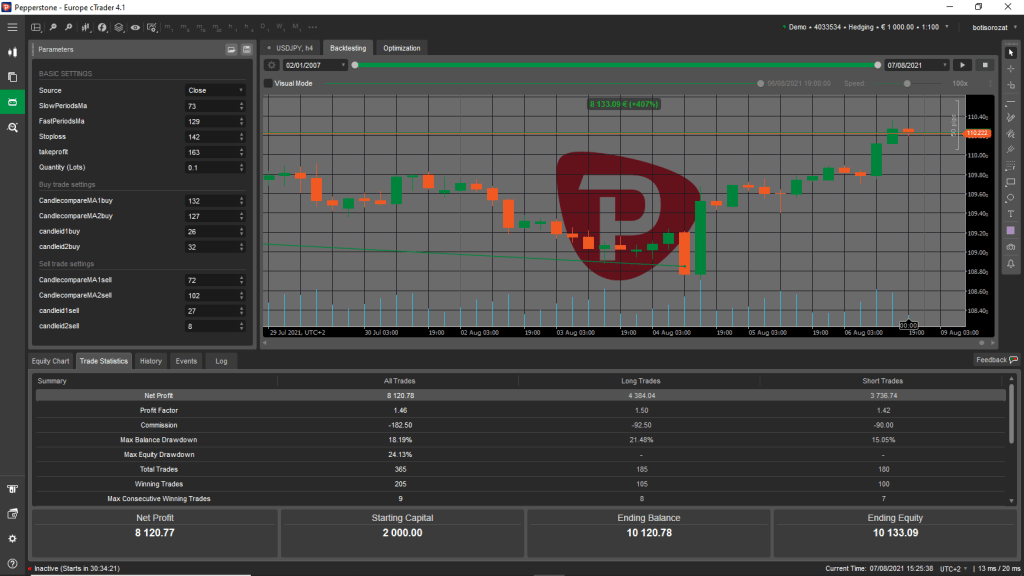Open the Equity Chart tab
This screenshot has width=1024, height=576.
tap(51, 360)
